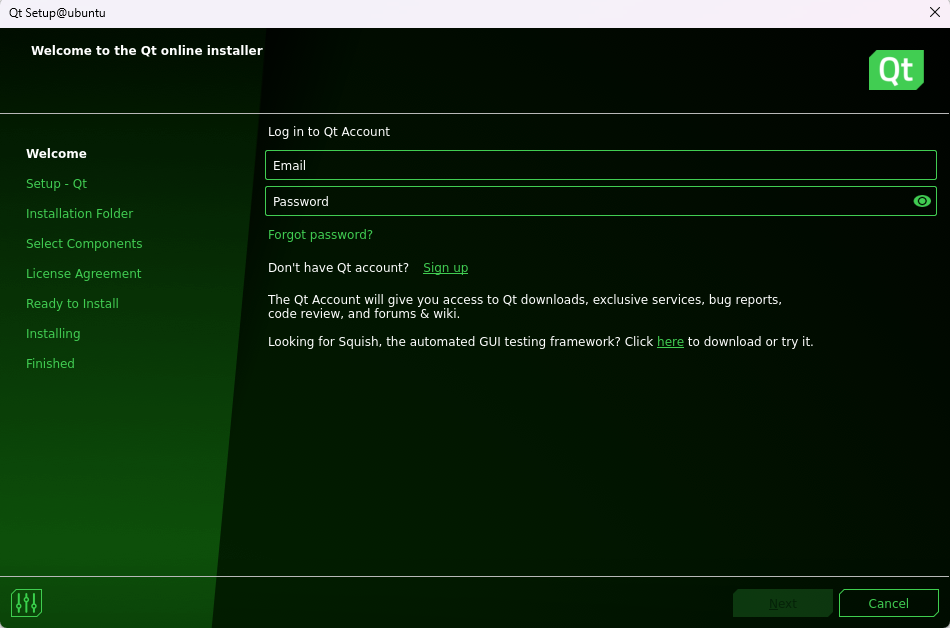950x628 pixels.
Task: Open the installer settings sliders icon
Action: click(x=26, y=603)
